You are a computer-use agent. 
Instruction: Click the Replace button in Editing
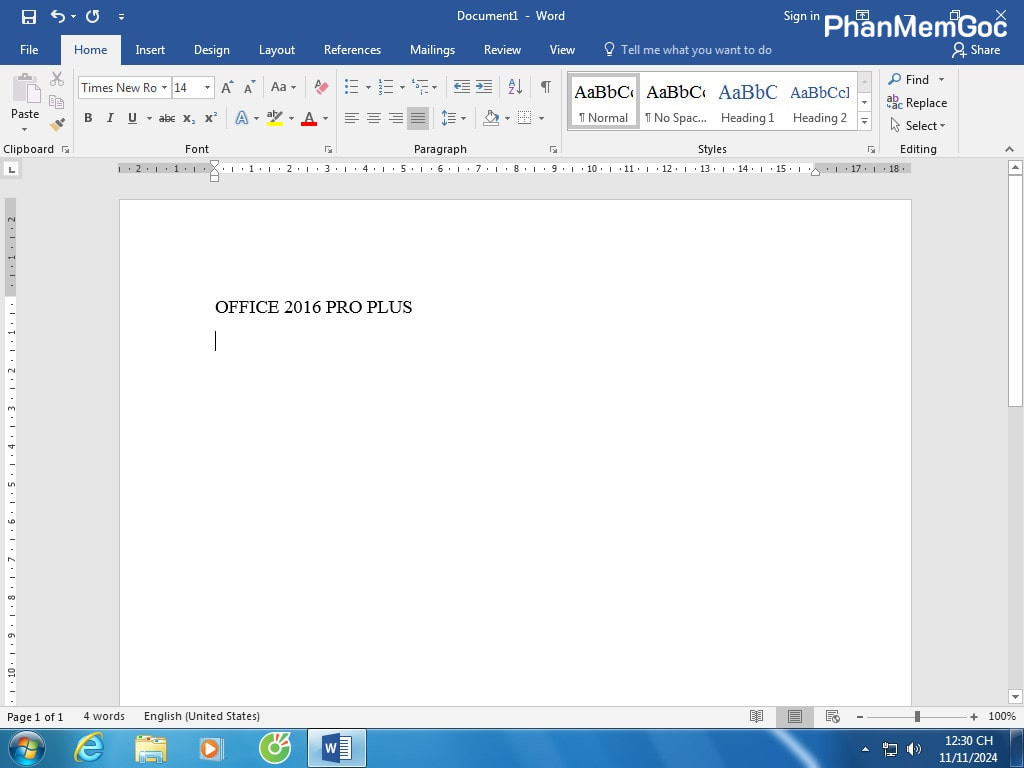(917, 103)
